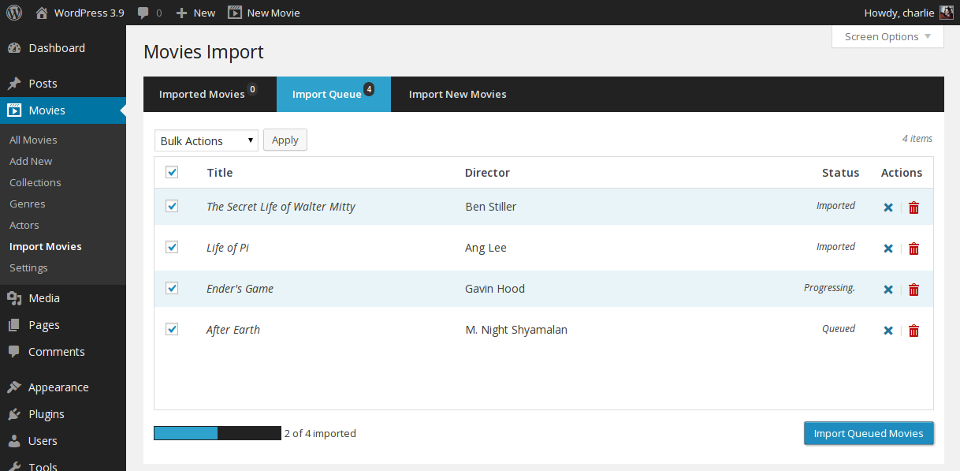This screenshot has width=960, height=471.
Task: Click the charlie user avatar
Action: point(946,13)
